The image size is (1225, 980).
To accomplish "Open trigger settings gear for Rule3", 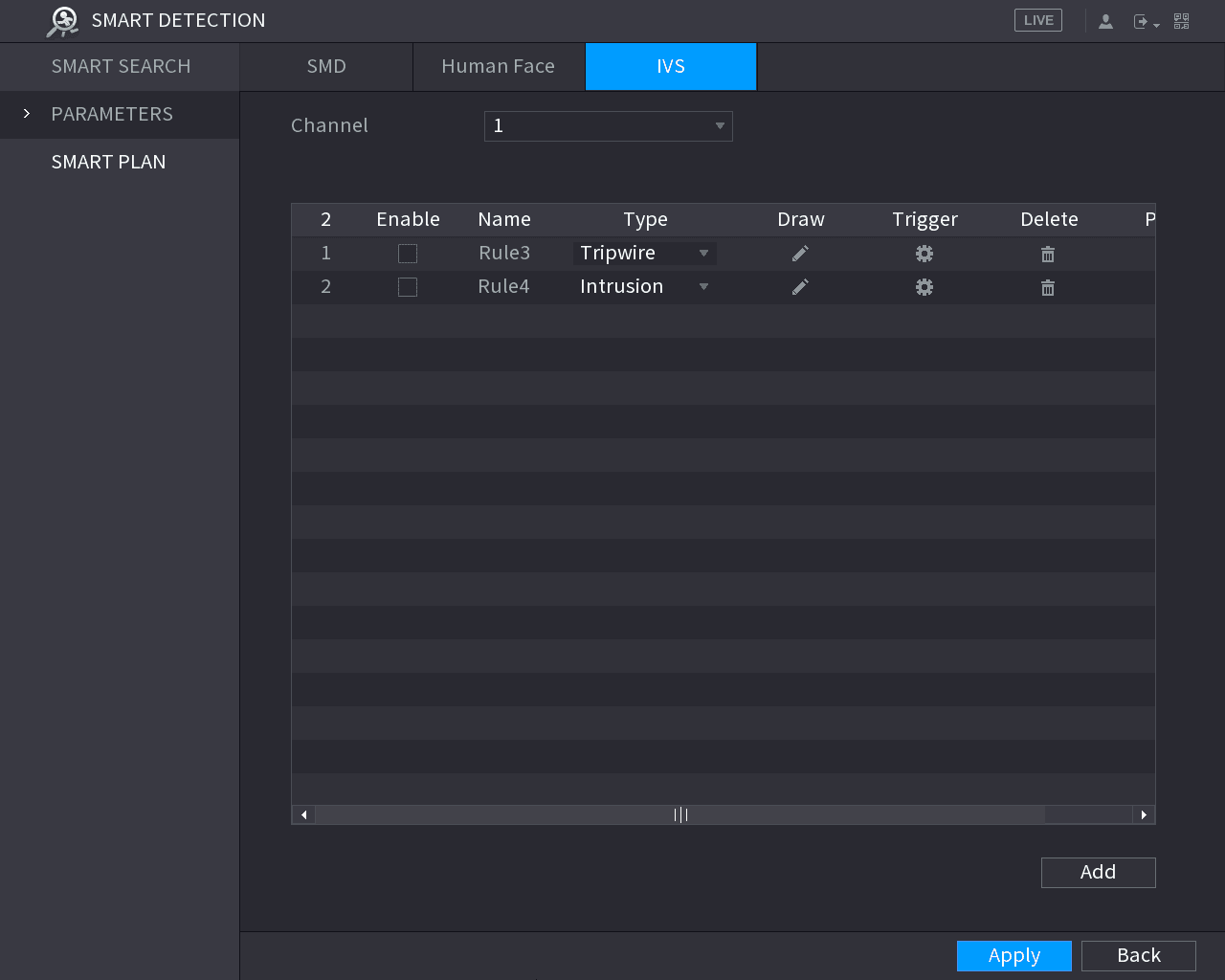I will click(x=924, y=254).
